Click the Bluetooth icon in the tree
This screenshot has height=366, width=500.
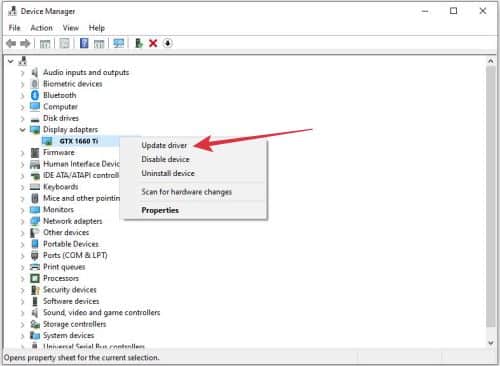tap(35, 95)
